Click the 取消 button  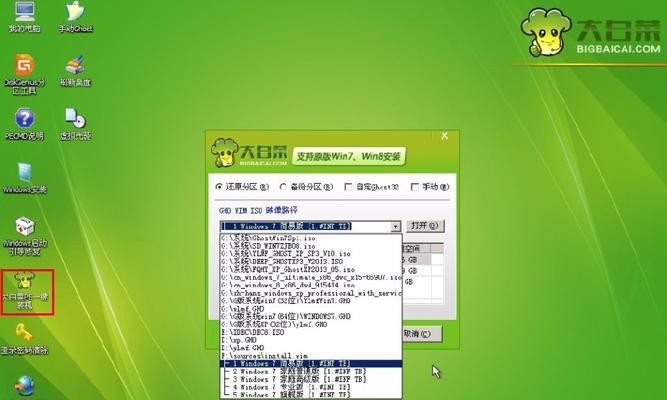pos(421,334)
